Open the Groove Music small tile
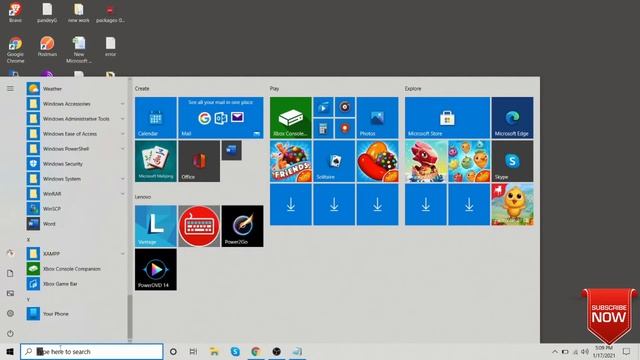The width and height of the screenshot is (640, 360). coord(345,107)
